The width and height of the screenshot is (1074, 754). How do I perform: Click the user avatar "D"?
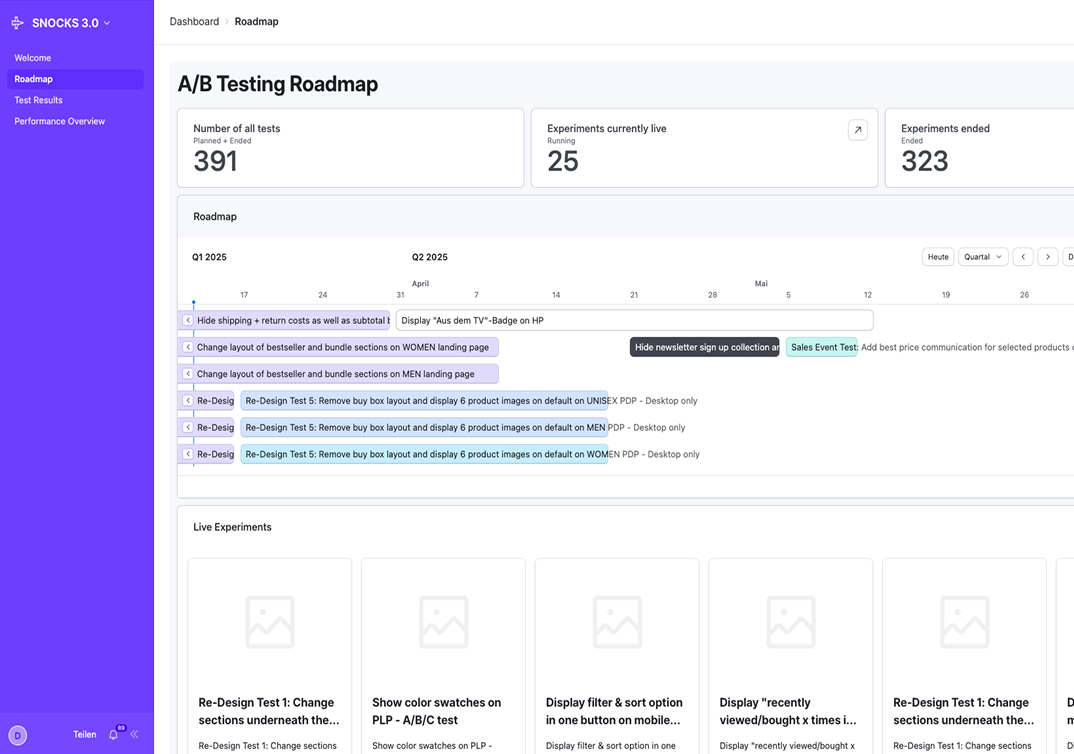(18, 735)
